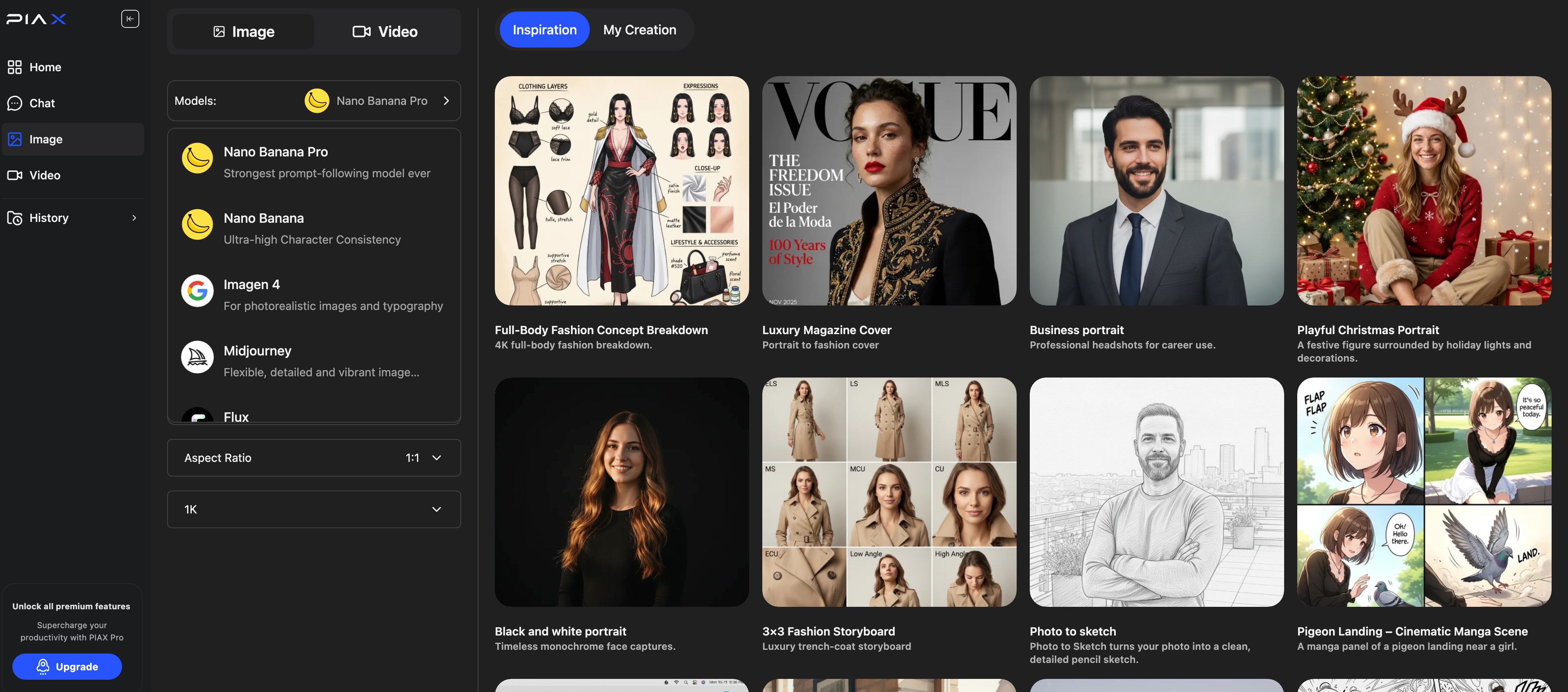Collapse the sidebar with the arrow icon

[130, 19]
